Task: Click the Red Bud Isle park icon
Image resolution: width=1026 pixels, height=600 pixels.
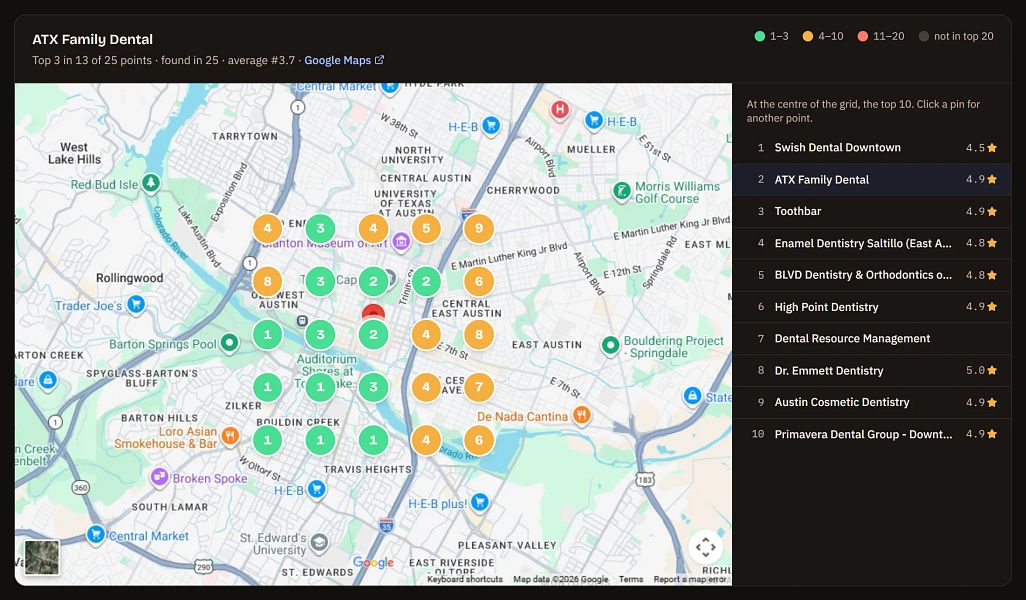Action: coord(151,183)
